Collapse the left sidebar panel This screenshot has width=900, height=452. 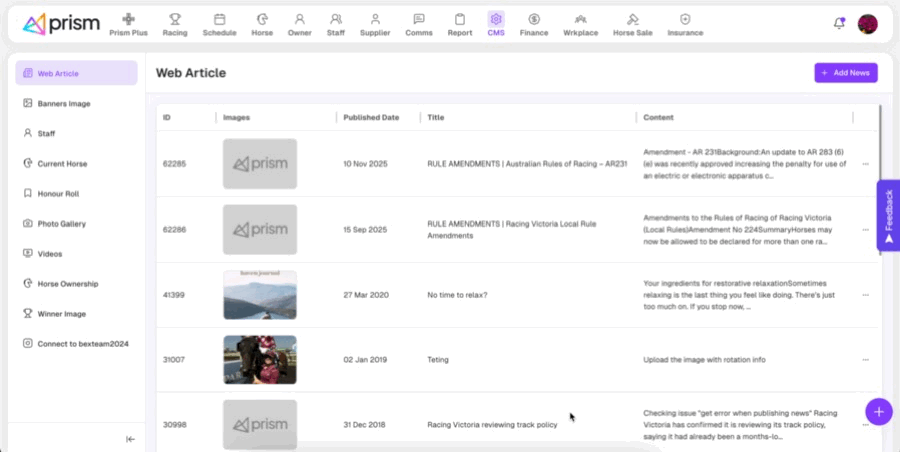130,439
